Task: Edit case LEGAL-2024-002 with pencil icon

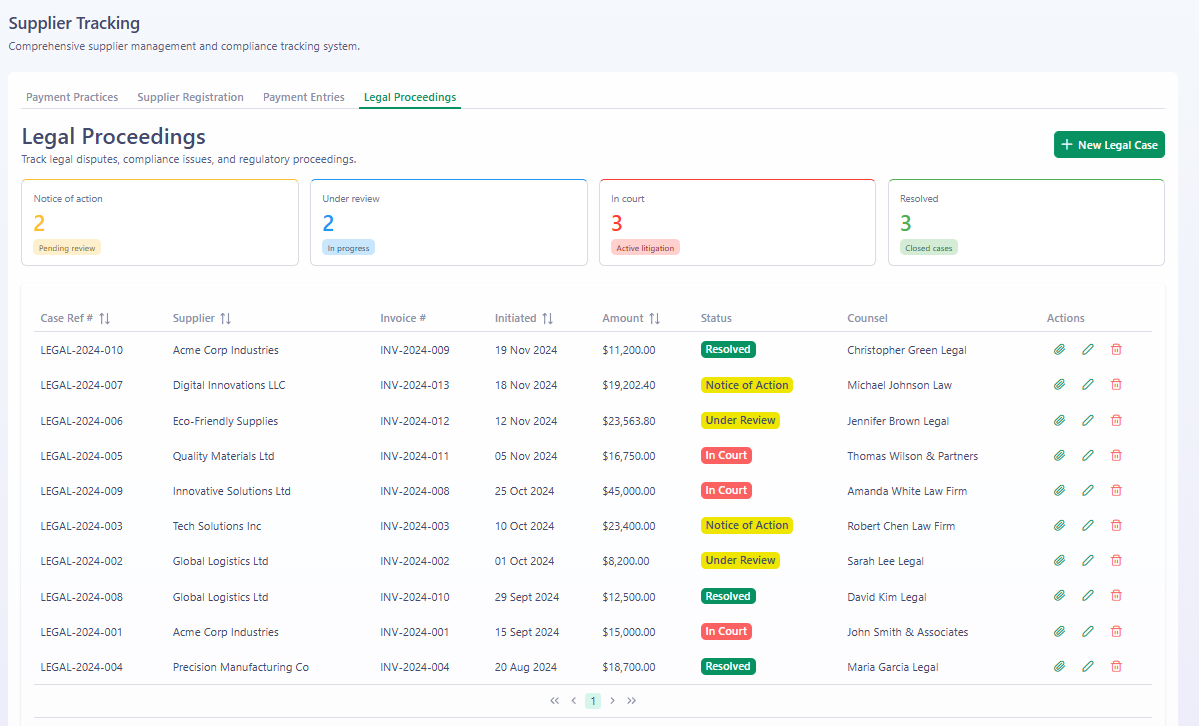Action: pos(1087,561)
